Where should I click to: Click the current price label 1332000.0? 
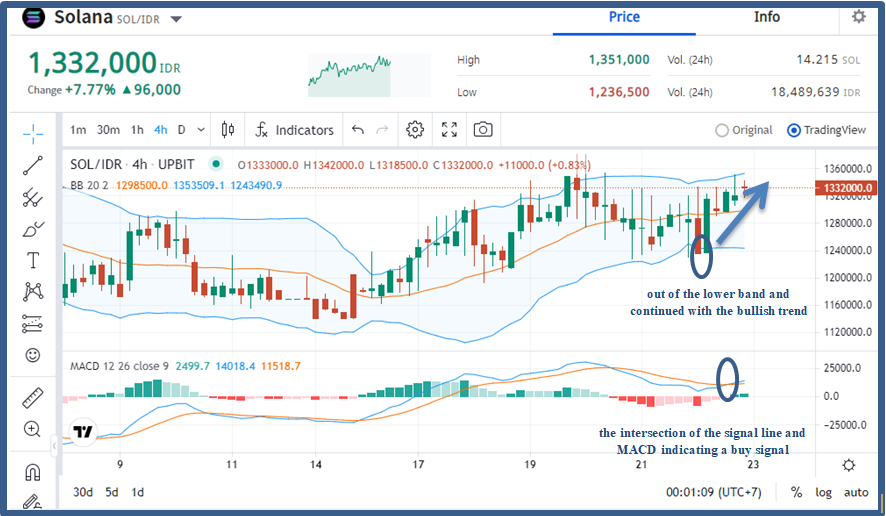pos(848,188)
